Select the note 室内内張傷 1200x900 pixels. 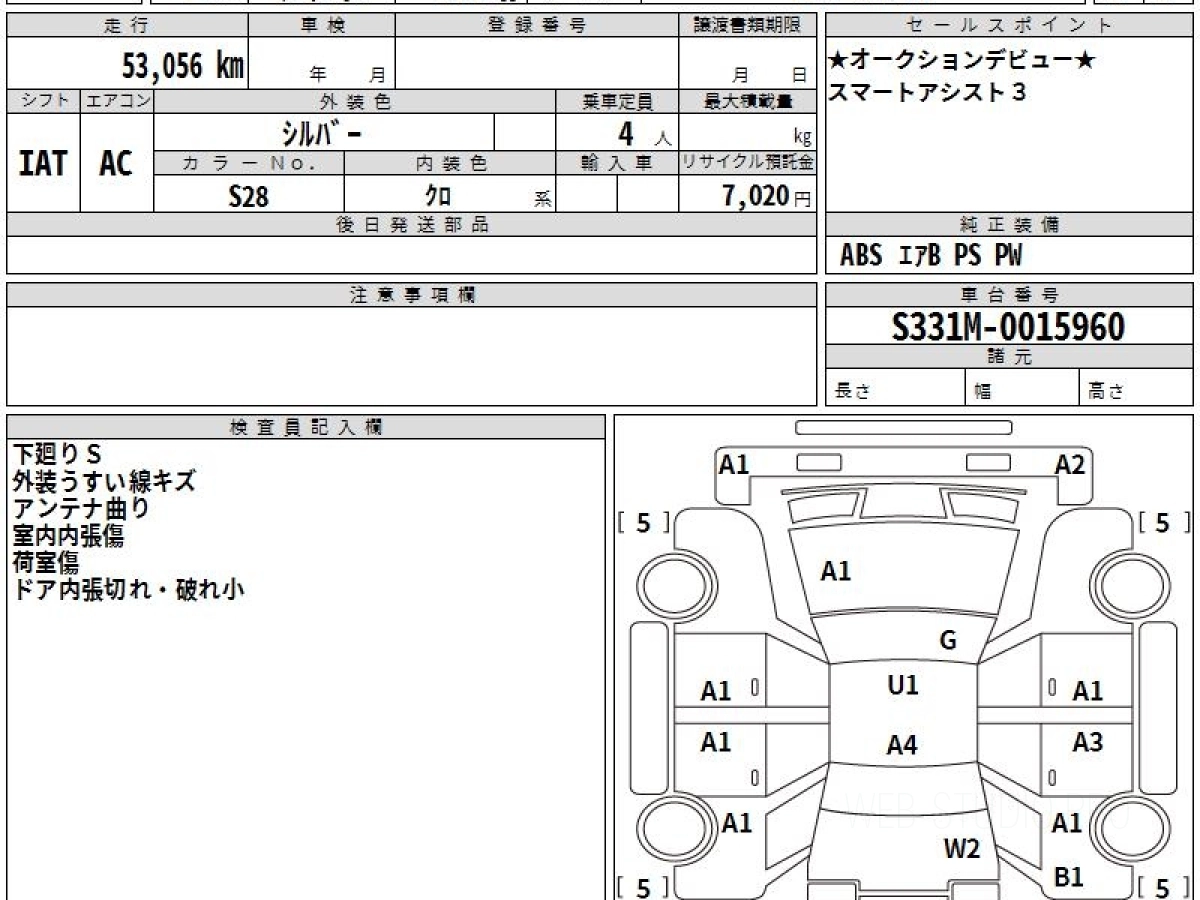68,535
